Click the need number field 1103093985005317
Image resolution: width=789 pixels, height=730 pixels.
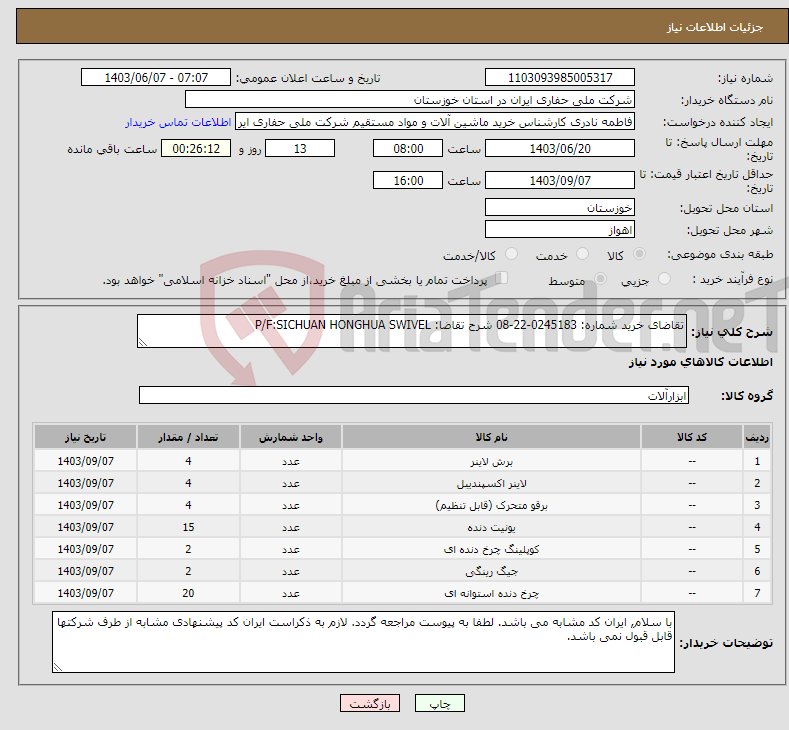click(x=560, y=77)
